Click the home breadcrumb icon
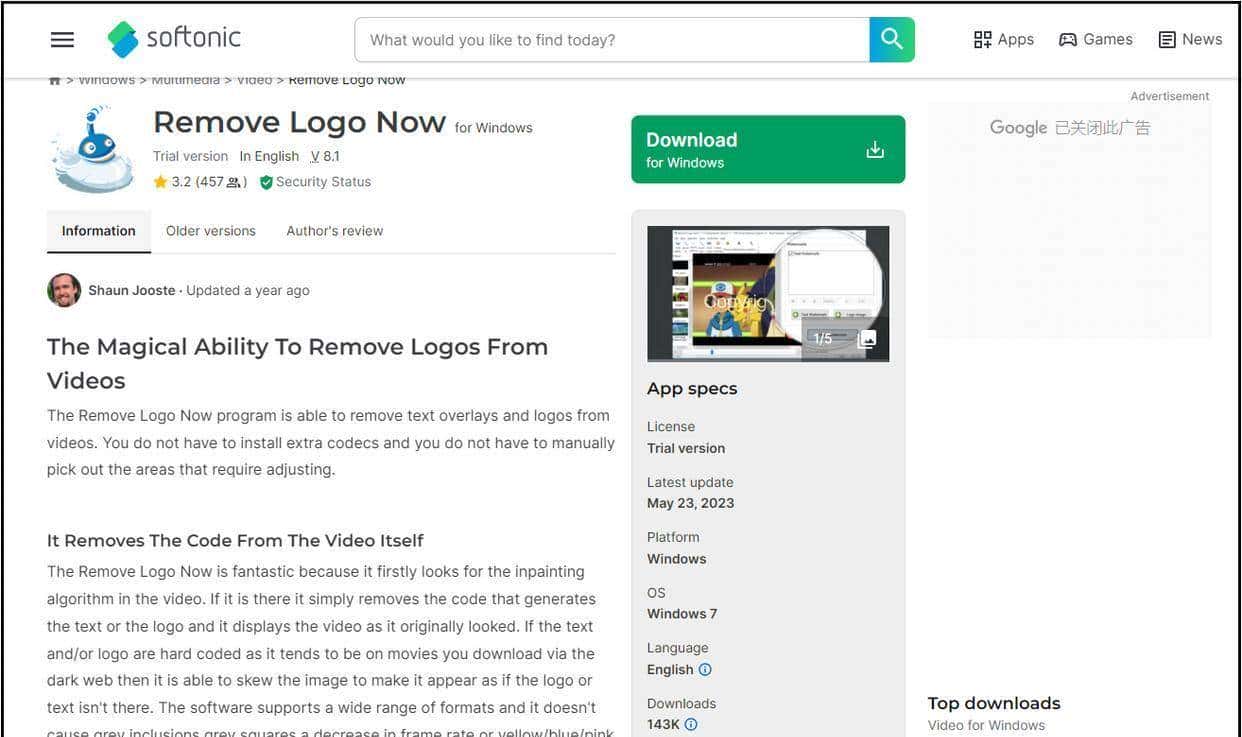1242x737 pixels. click(x=54, y=80)
